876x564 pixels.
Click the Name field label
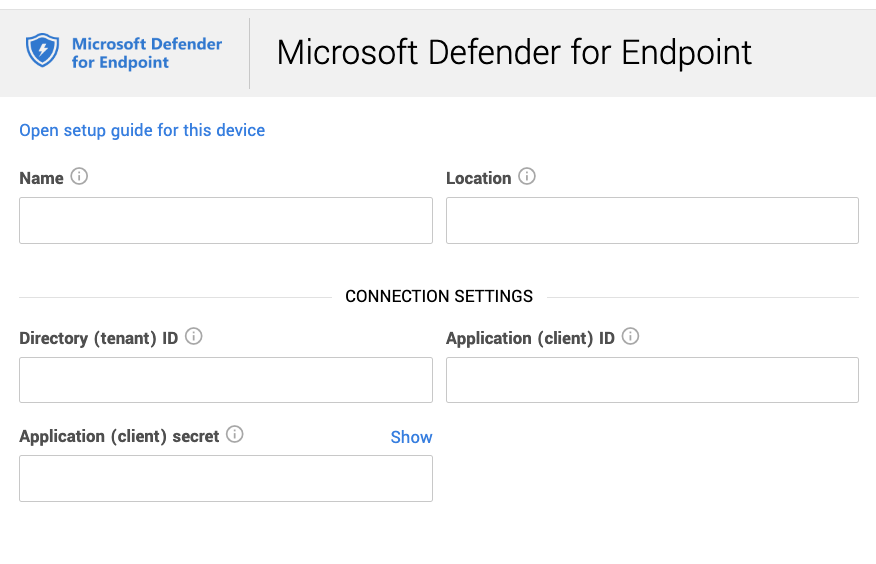point(41,178)
